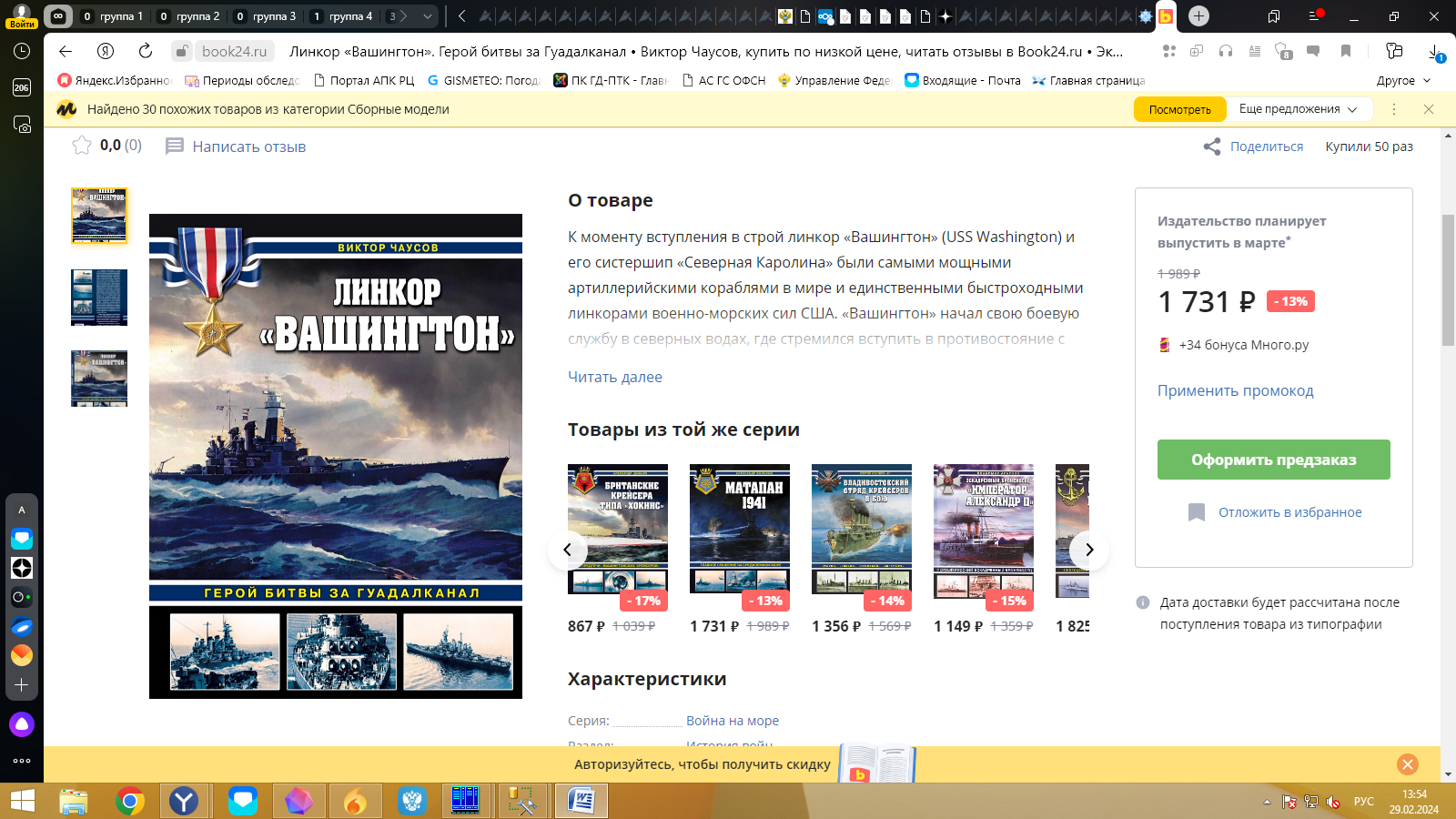Switch to tab группа 3
The width and height of the screenshot is (1456, 819).
266,16
